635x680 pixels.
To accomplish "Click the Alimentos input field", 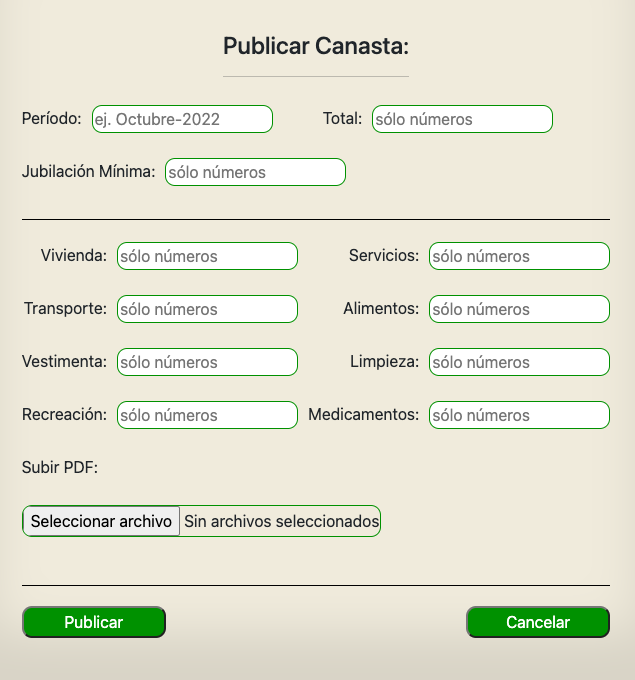I will 520,309.
